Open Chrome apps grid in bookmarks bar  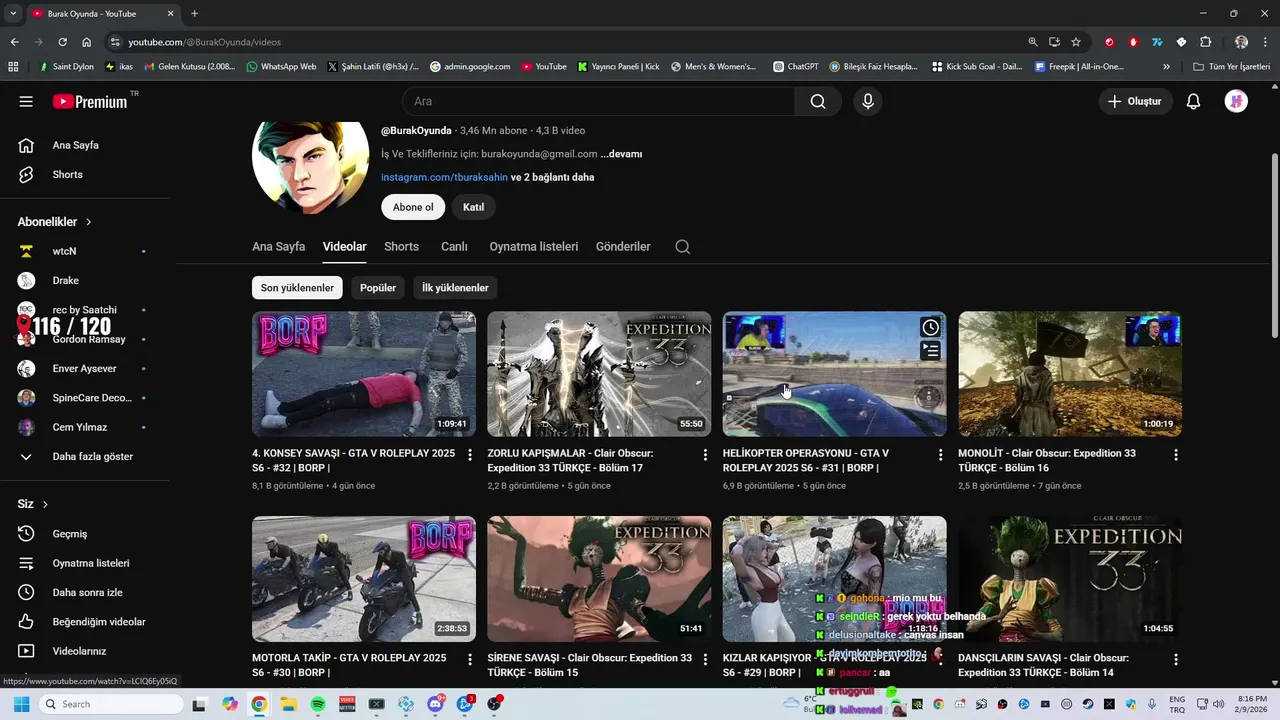(13, 67)
